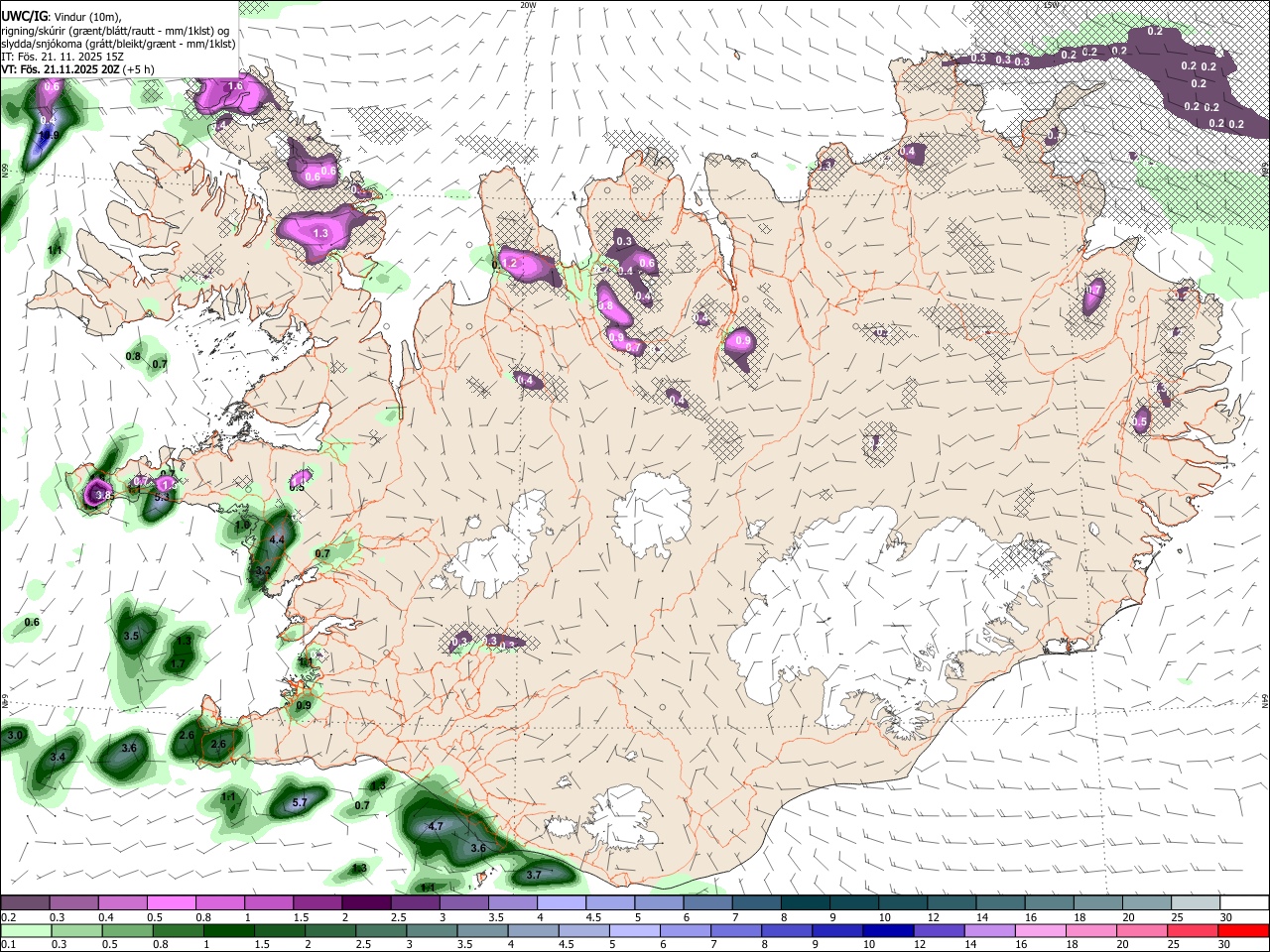
Task: Click the rain value 4.7 off the south coast
Action: point(435,826)
